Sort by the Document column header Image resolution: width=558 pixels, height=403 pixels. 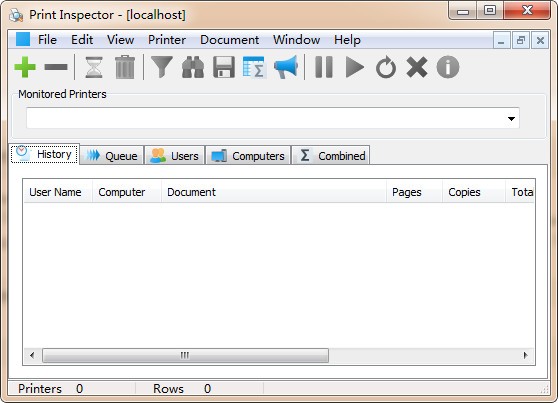tap(274, 192)
